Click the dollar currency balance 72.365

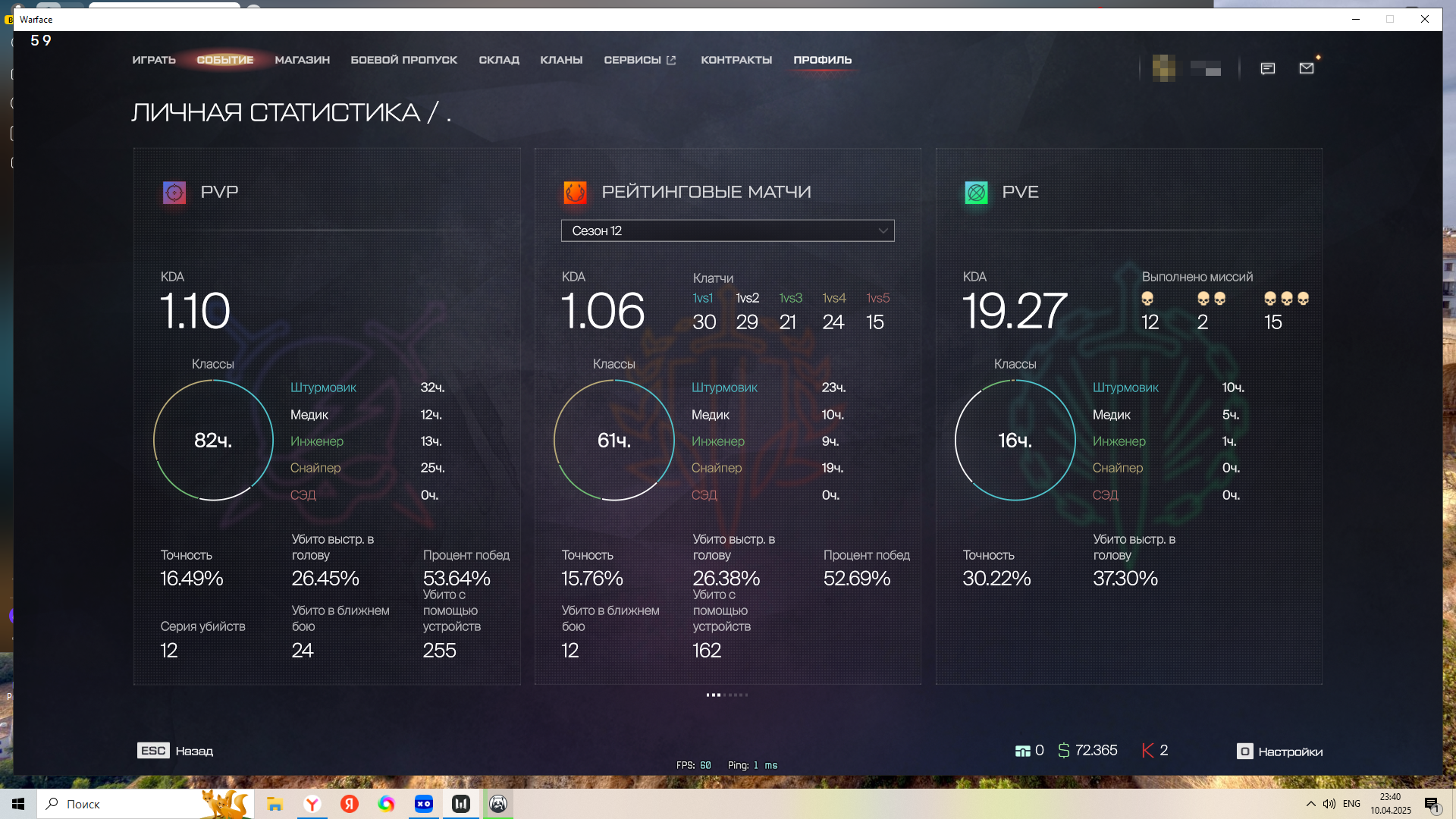(x=1087, y=751)
